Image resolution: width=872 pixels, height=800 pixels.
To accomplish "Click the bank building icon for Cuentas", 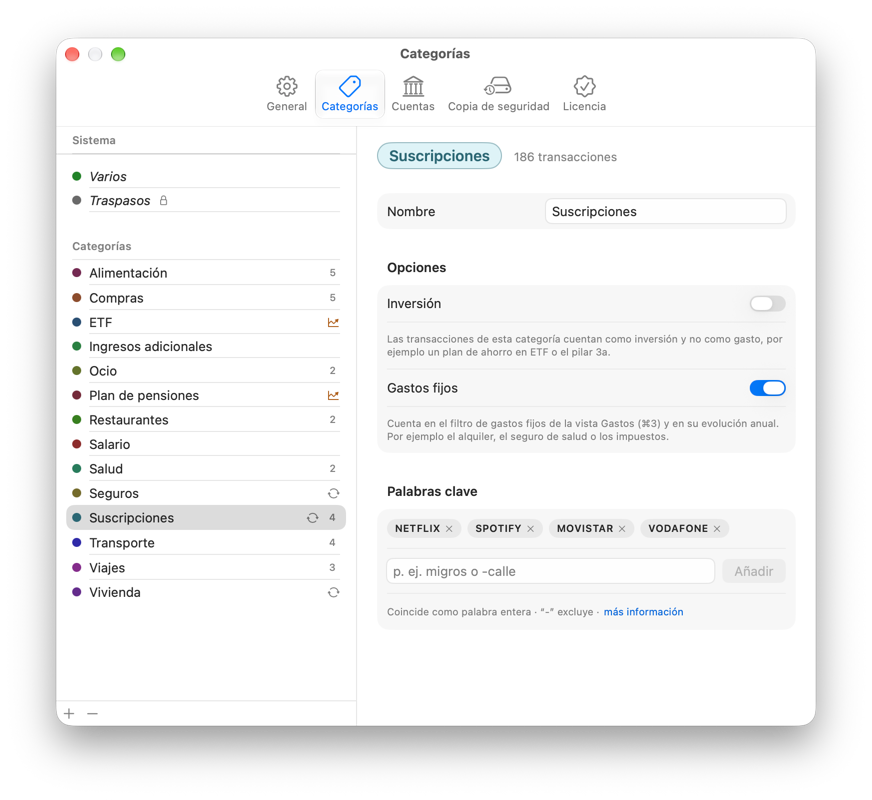I will coord(413,86).
